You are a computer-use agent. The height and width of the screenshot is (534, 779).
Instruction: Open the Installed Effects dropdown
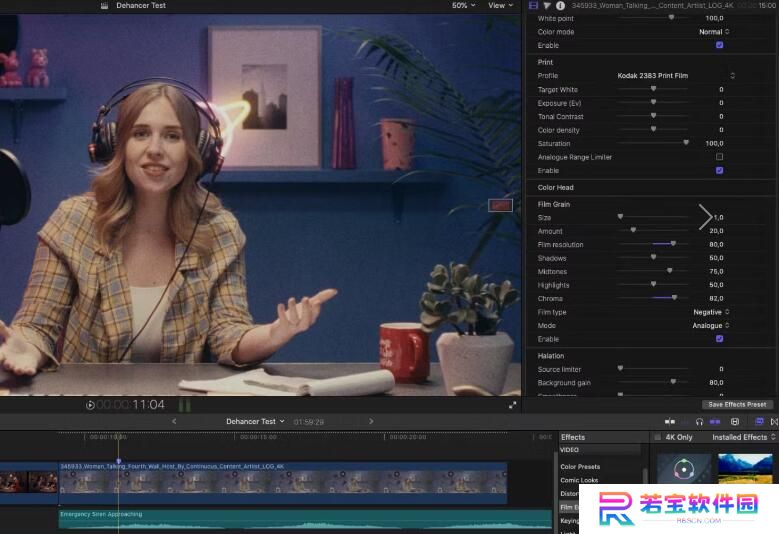[x=744, y=437]
